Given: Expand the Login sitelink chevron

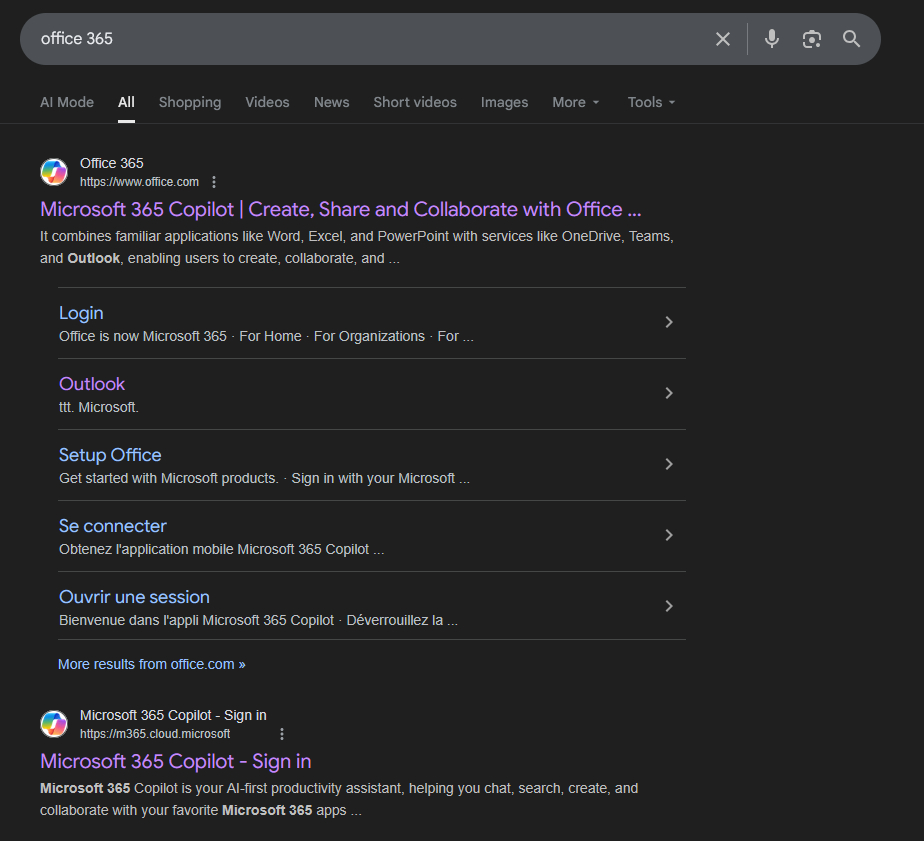Looking at the screenshot, I should (669, 322).
